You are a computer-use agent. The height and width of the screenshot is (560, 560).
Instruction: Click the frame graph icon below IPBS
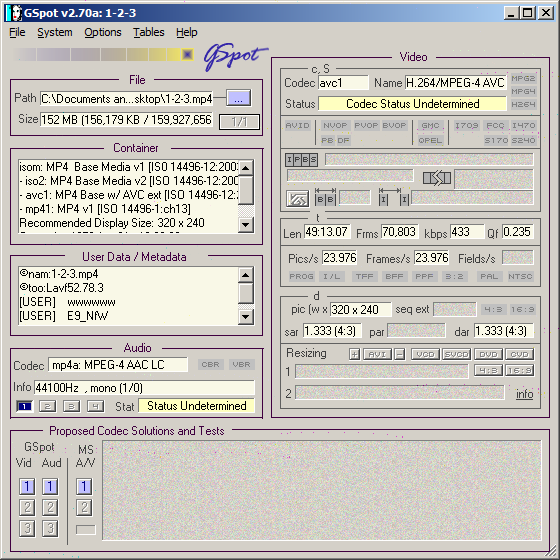pos(298,199)
